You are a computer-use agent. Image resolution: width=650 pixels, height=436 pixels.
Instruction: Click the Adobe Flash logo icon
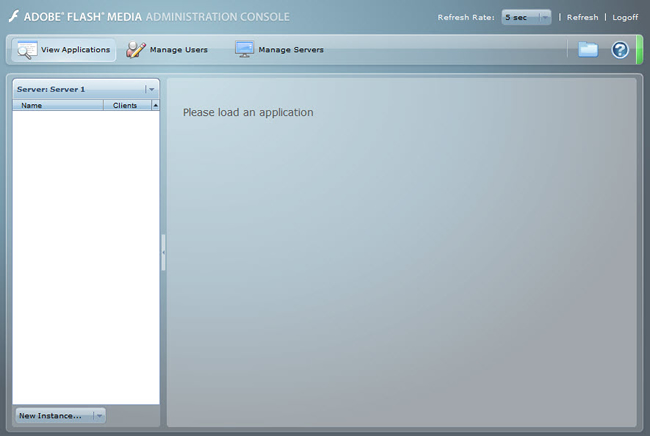coord(14,17)
